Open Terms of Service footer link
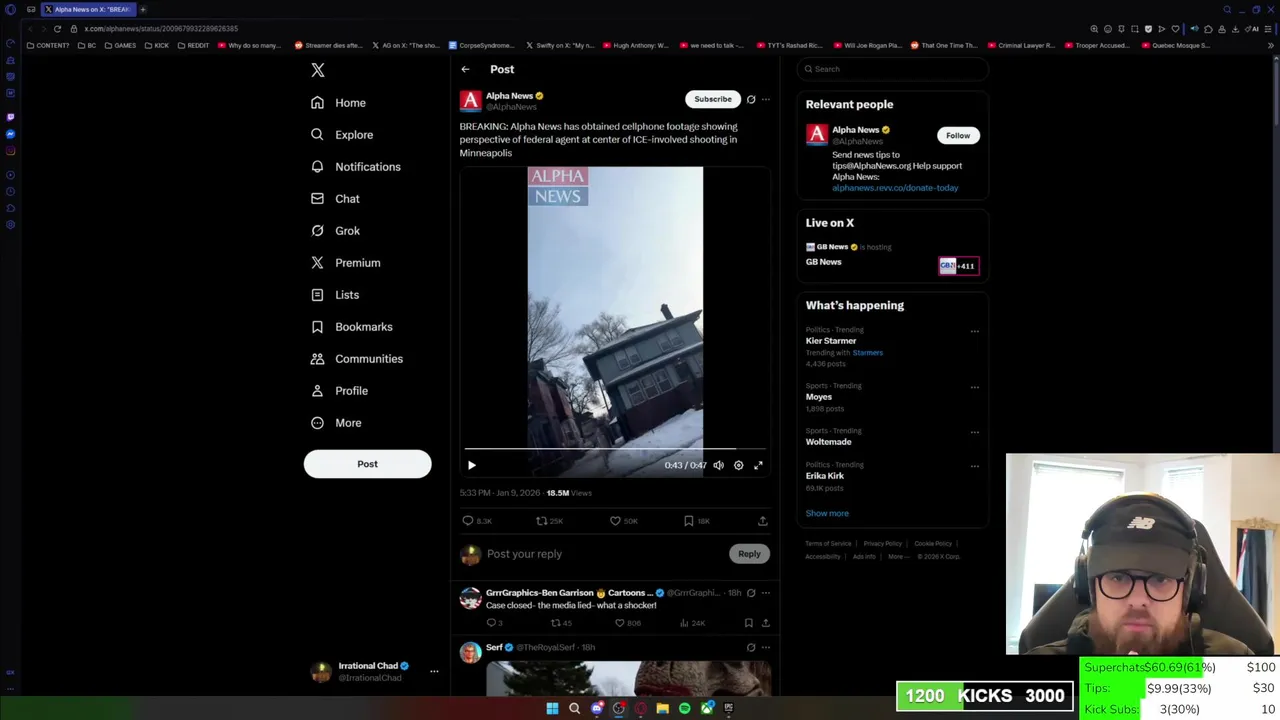This screenshot has height=720, width=1280. tap(828, 544)
